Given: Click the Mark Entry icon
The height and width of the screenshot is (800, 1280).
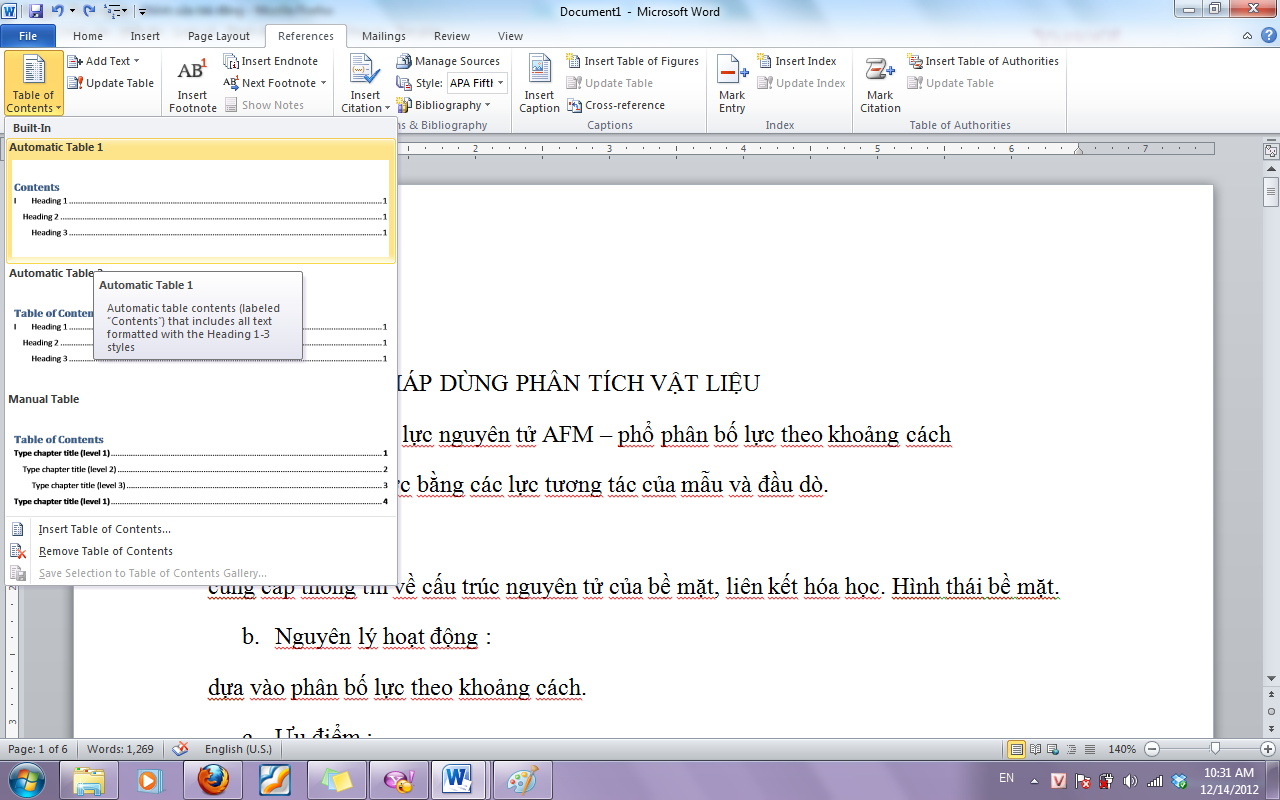Looking at the screenshot, I should (732, 83).
